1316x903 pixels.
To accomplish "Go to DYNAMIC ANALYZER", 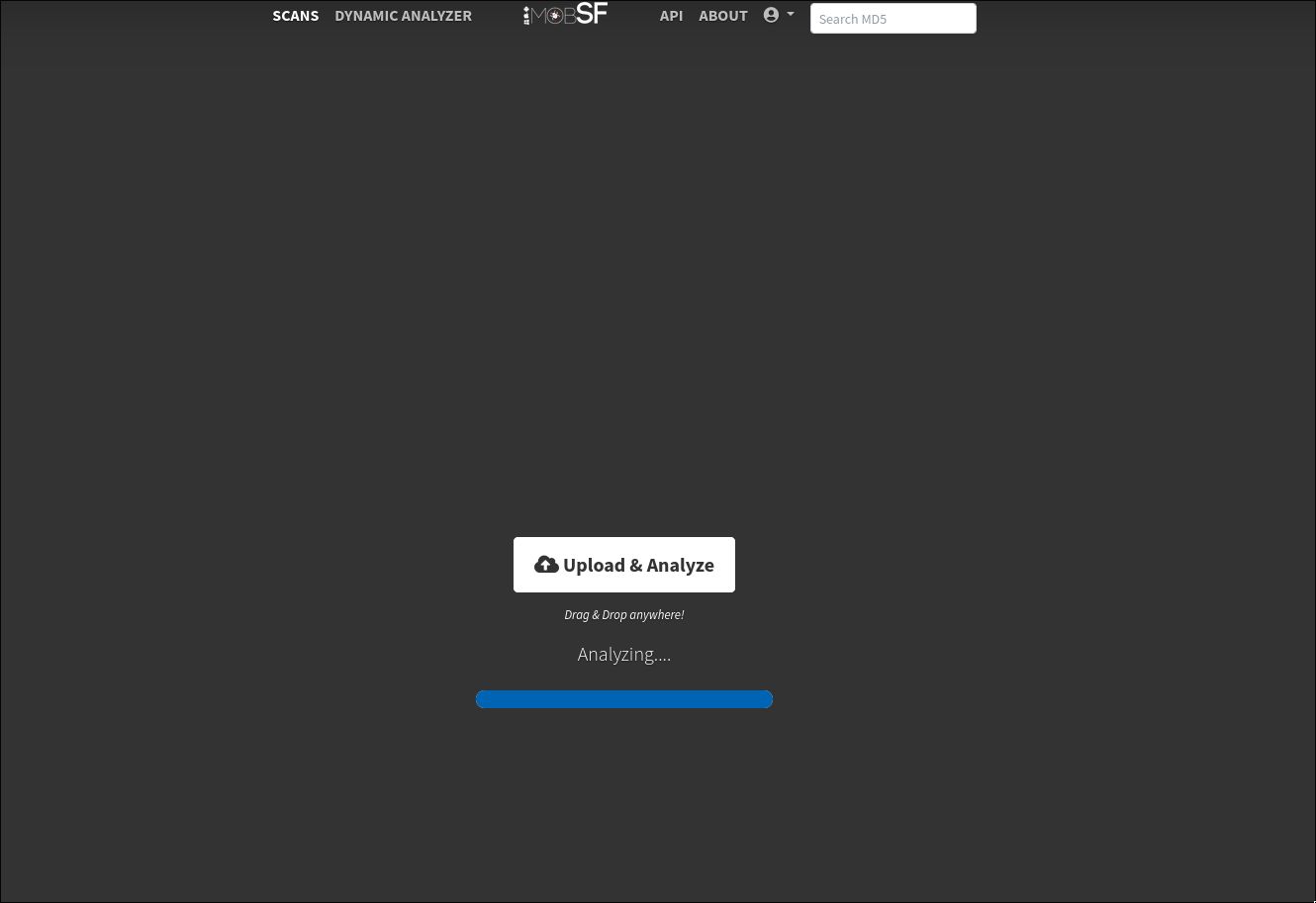I will coord(403,16).
